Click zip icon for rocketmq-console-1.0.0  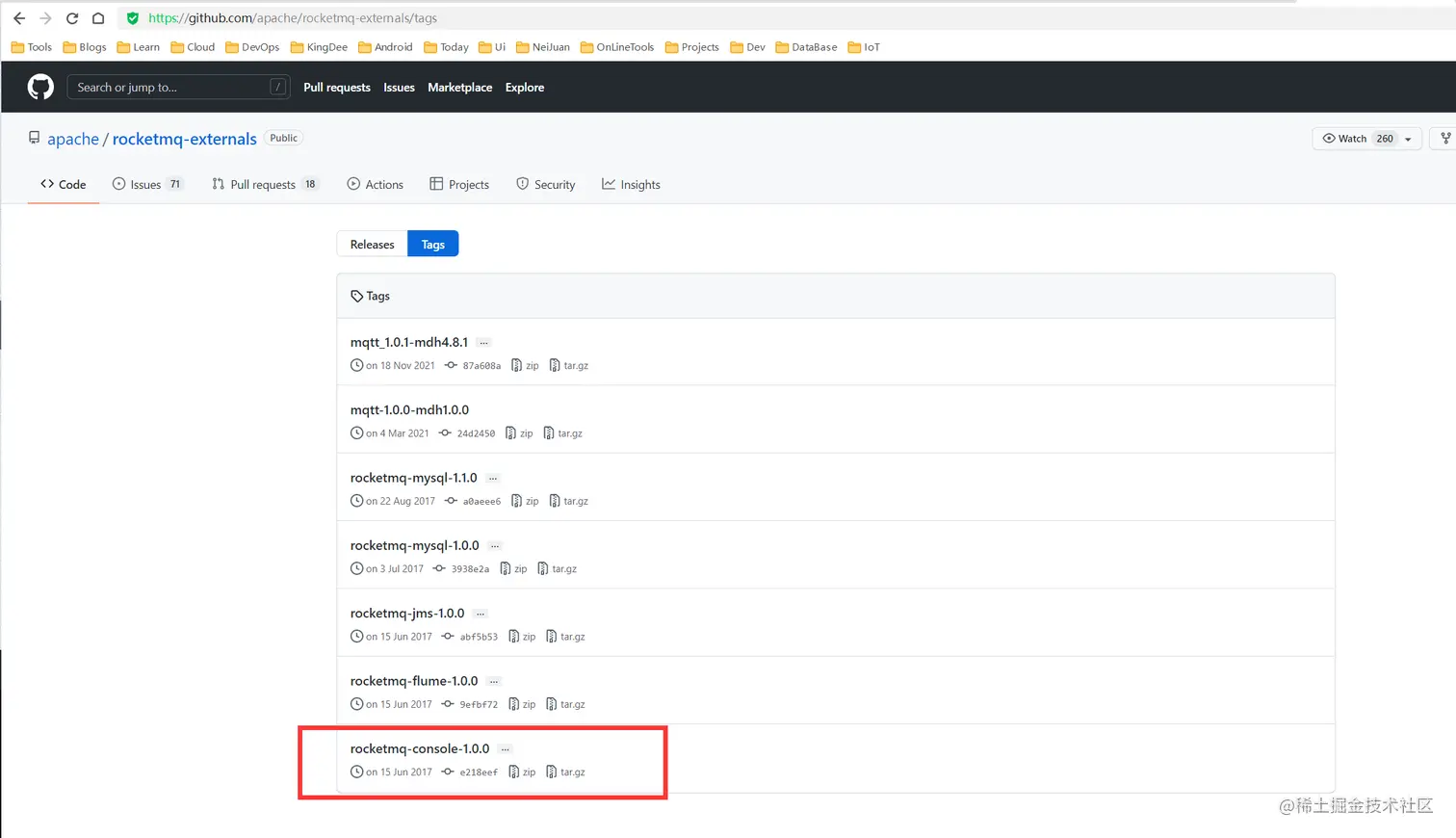pyautogui.click(x=514, y=773)
